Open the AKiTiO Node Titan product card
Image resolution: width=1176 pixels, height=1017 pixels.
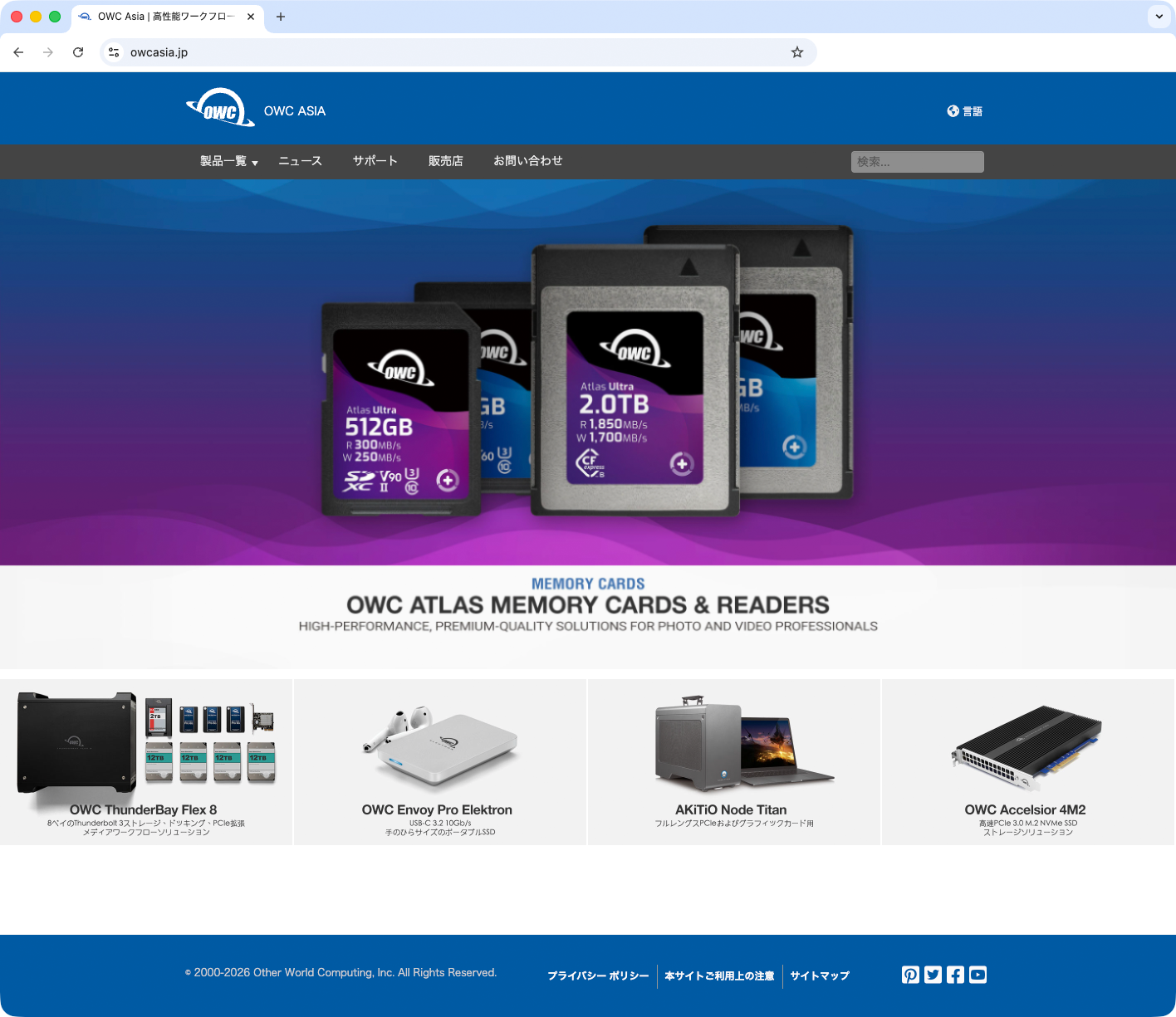734,762
